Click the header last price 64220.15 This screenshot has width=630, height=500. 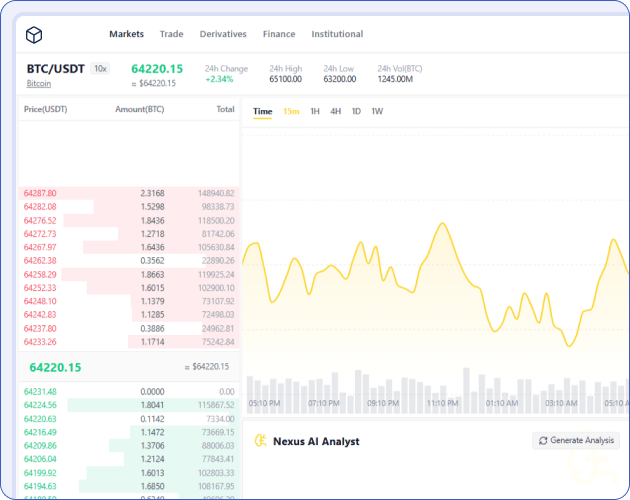[157, 69]
